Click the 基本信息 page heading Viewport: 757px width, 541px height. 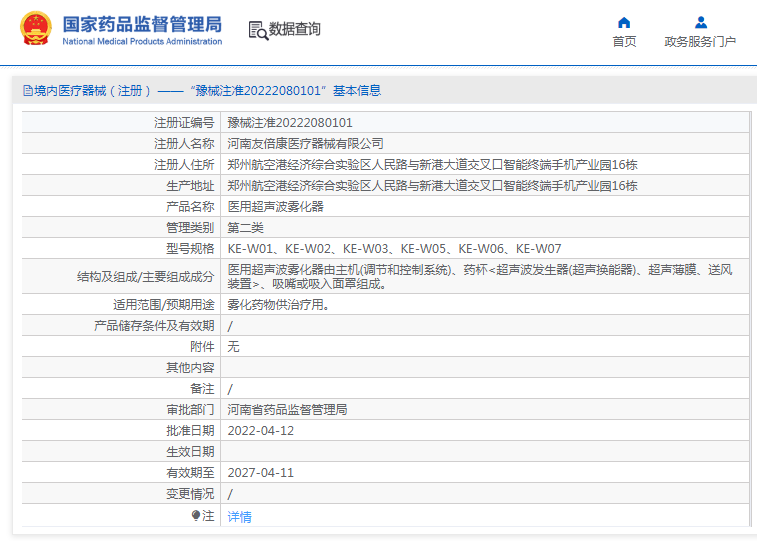357,91
